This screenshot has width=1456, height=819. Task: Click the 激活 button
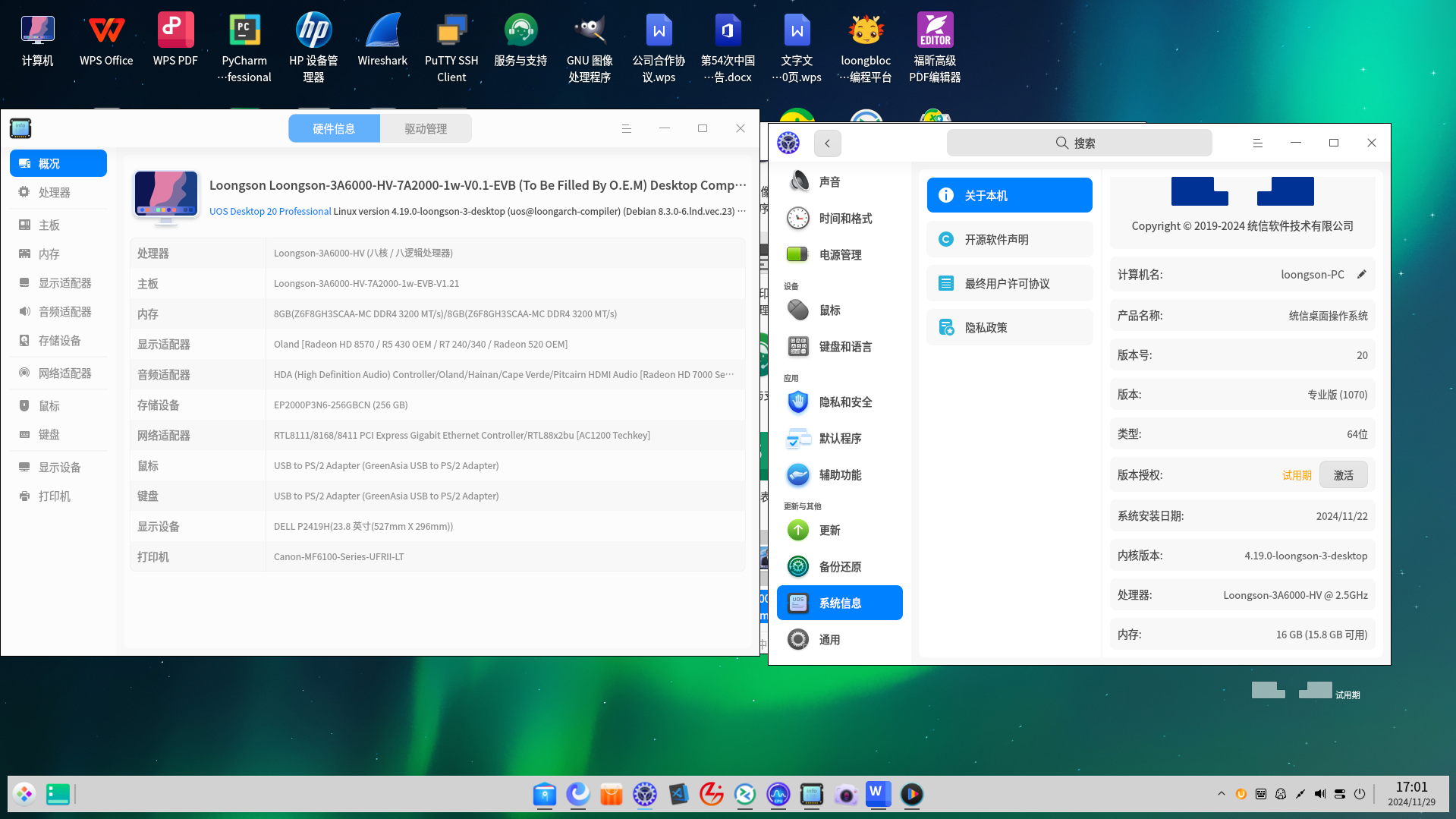(1343, 474)
